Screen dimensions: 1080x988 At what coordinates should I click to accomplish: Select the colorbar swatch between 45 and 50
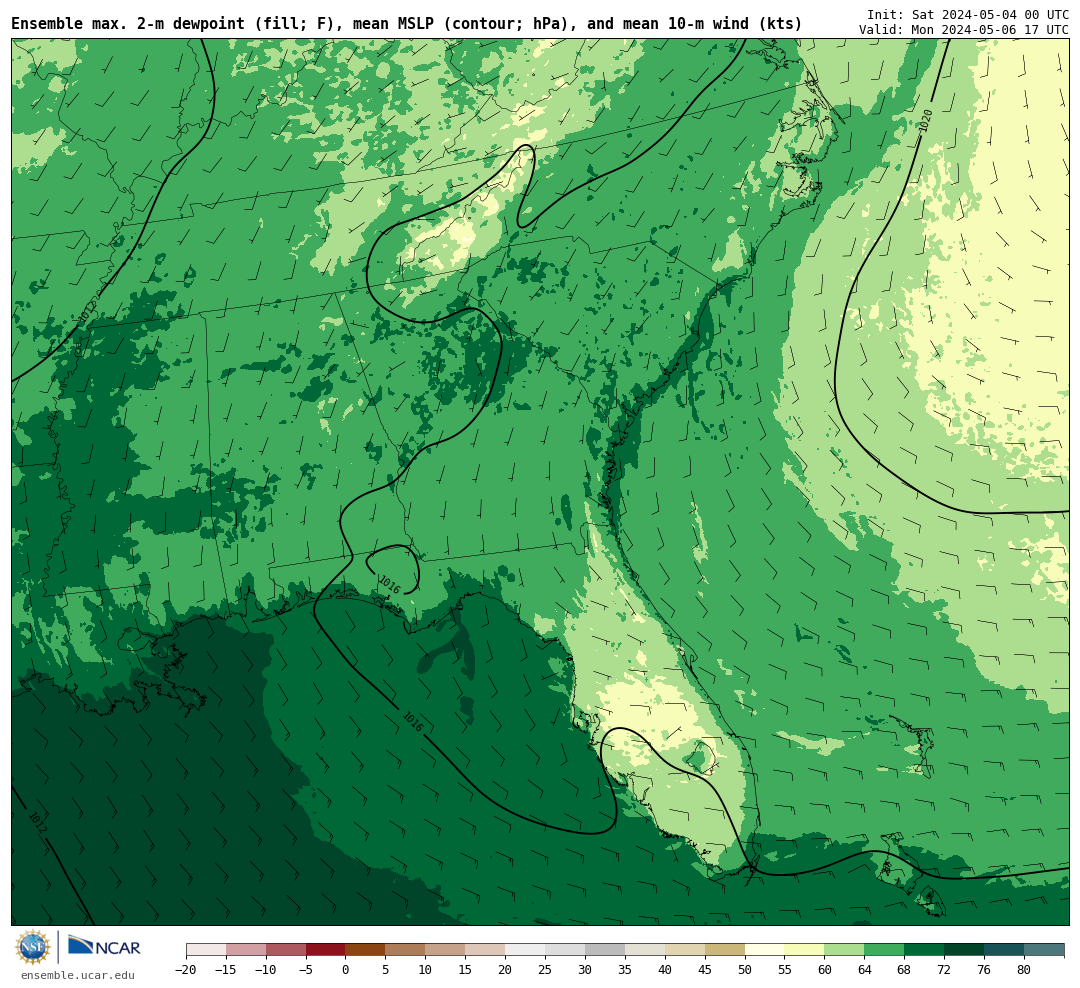(x=725, y=950)
